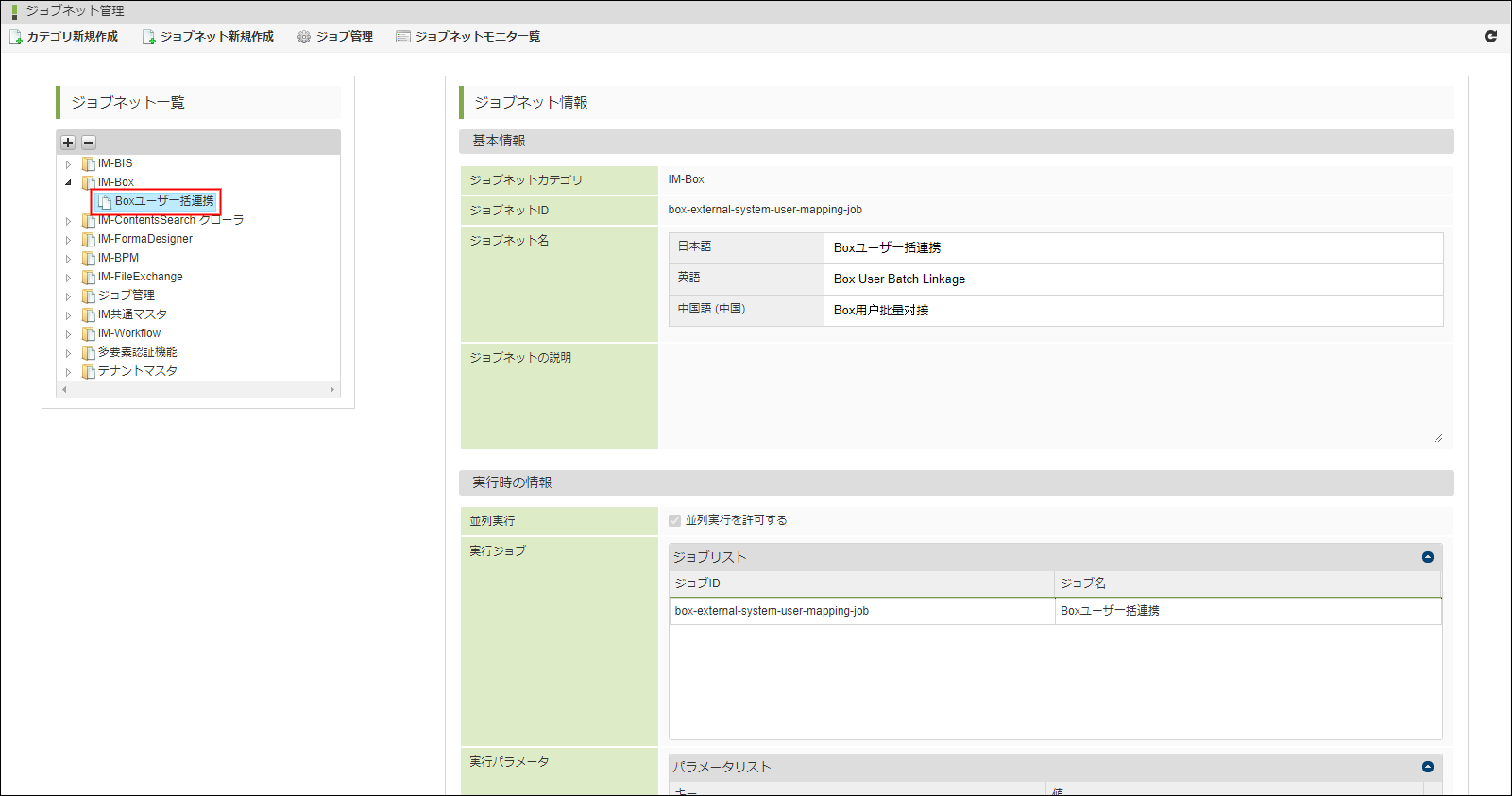Viewport: 1512px width, 796px height.
Task: Open カテゴリ新規作成 from the toolbar
Action: coord(64,37)
